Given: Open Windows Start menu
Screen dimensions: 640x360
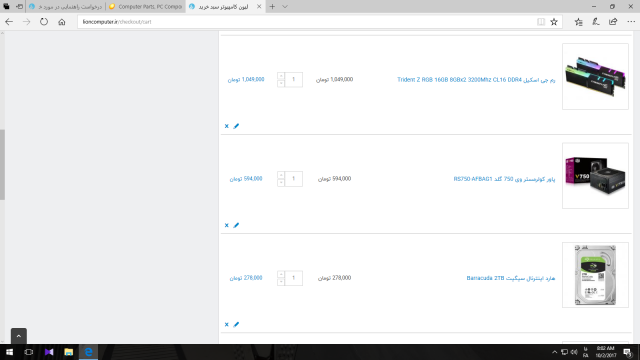Looking at the screenshot, I should (9, 352).
